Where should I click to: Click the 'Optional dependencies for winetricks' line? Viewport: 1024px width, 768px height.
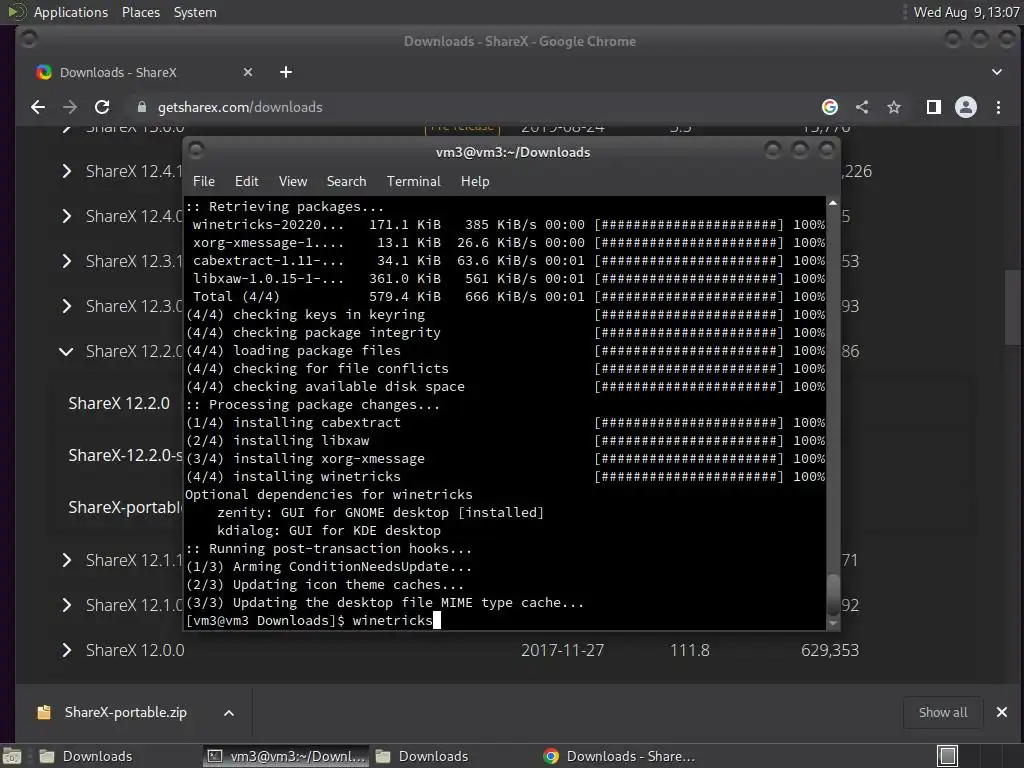[x=328, y=494]
